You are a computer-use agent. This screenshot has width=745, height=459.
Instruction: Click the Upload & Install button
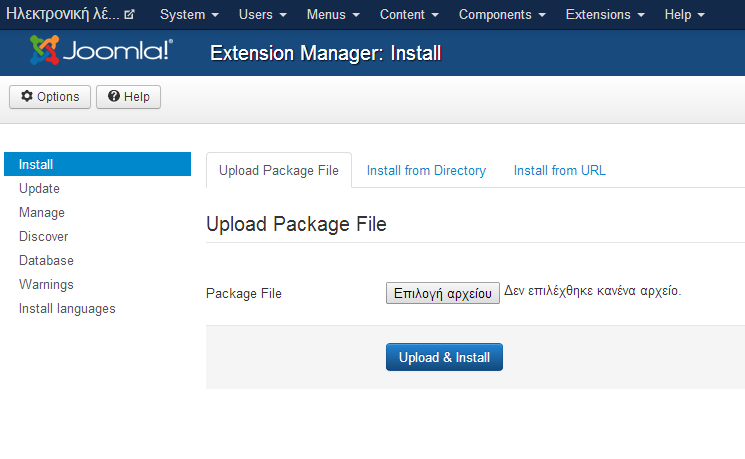444,357
